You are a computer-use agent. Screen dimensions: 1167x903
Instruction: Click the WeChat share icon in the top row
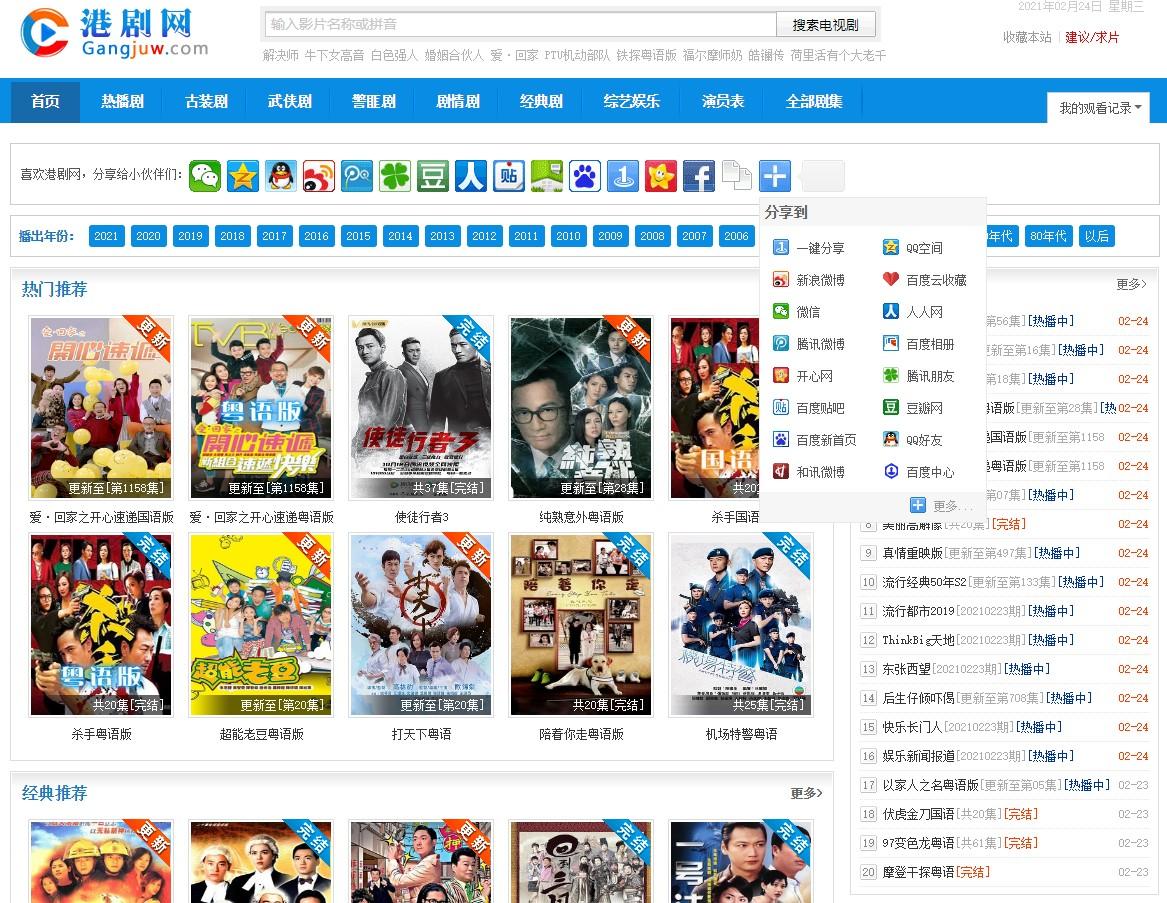pyautogui.click(x=205, y=176)
